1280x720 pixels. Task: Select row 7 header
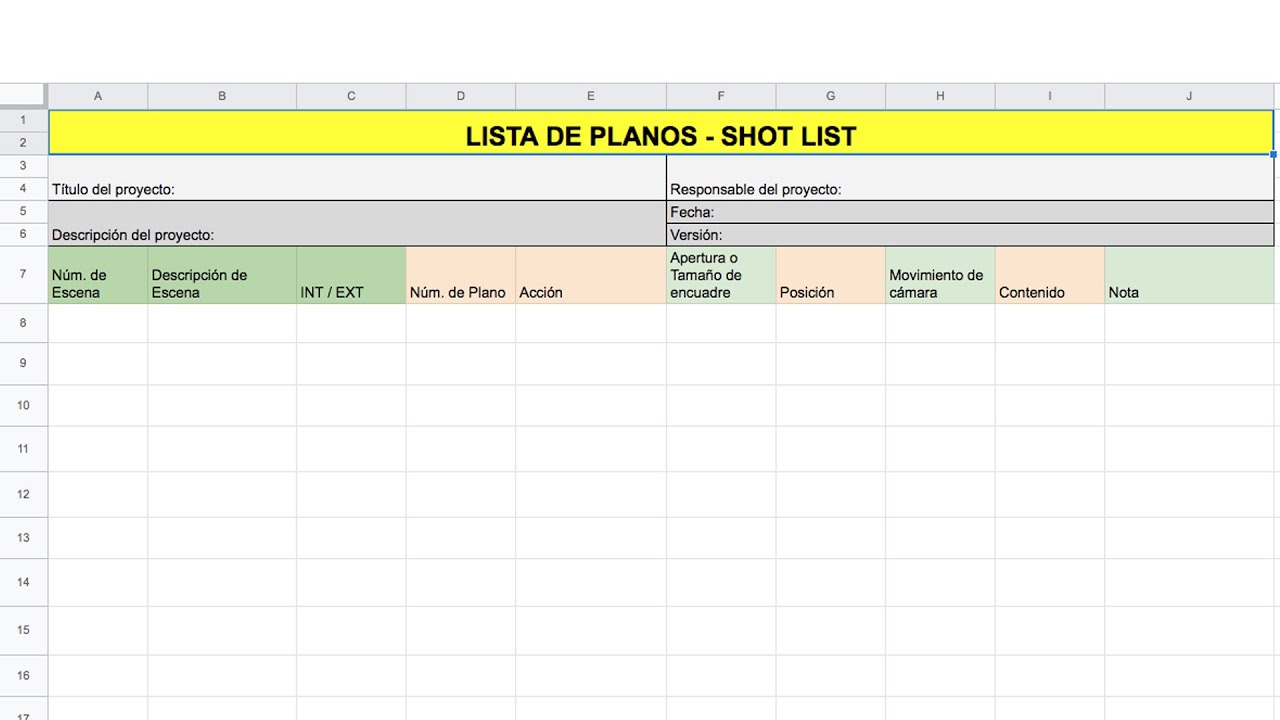click(x=23, y=275)
